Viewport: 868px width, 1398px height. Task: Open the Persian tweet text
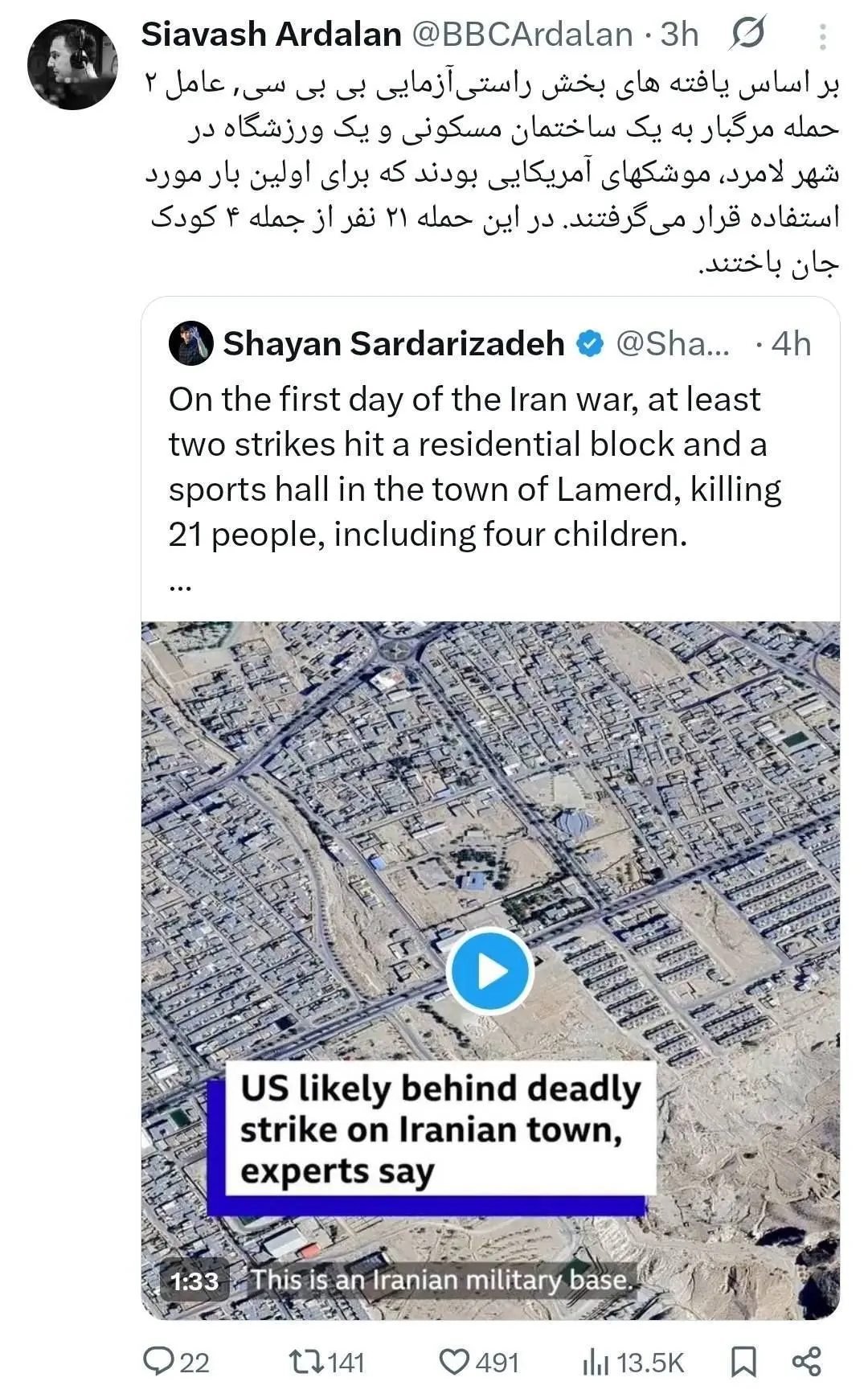coord(492,173)
